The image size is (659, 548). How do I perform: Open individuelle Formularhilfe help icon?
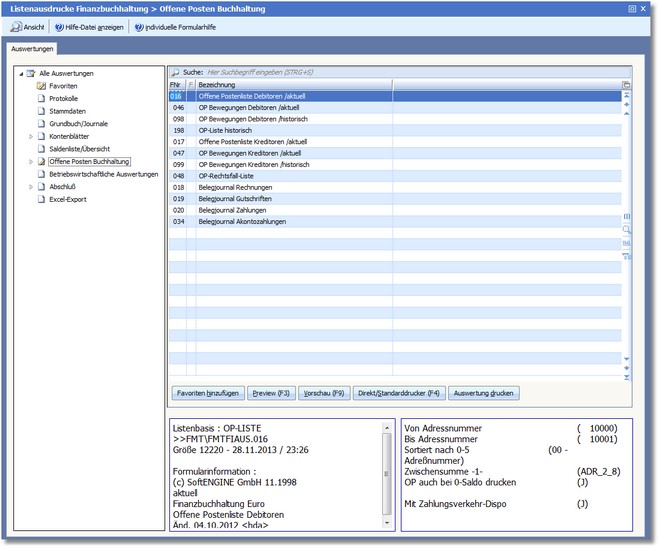pyautogui.click(x=139, y=27)
